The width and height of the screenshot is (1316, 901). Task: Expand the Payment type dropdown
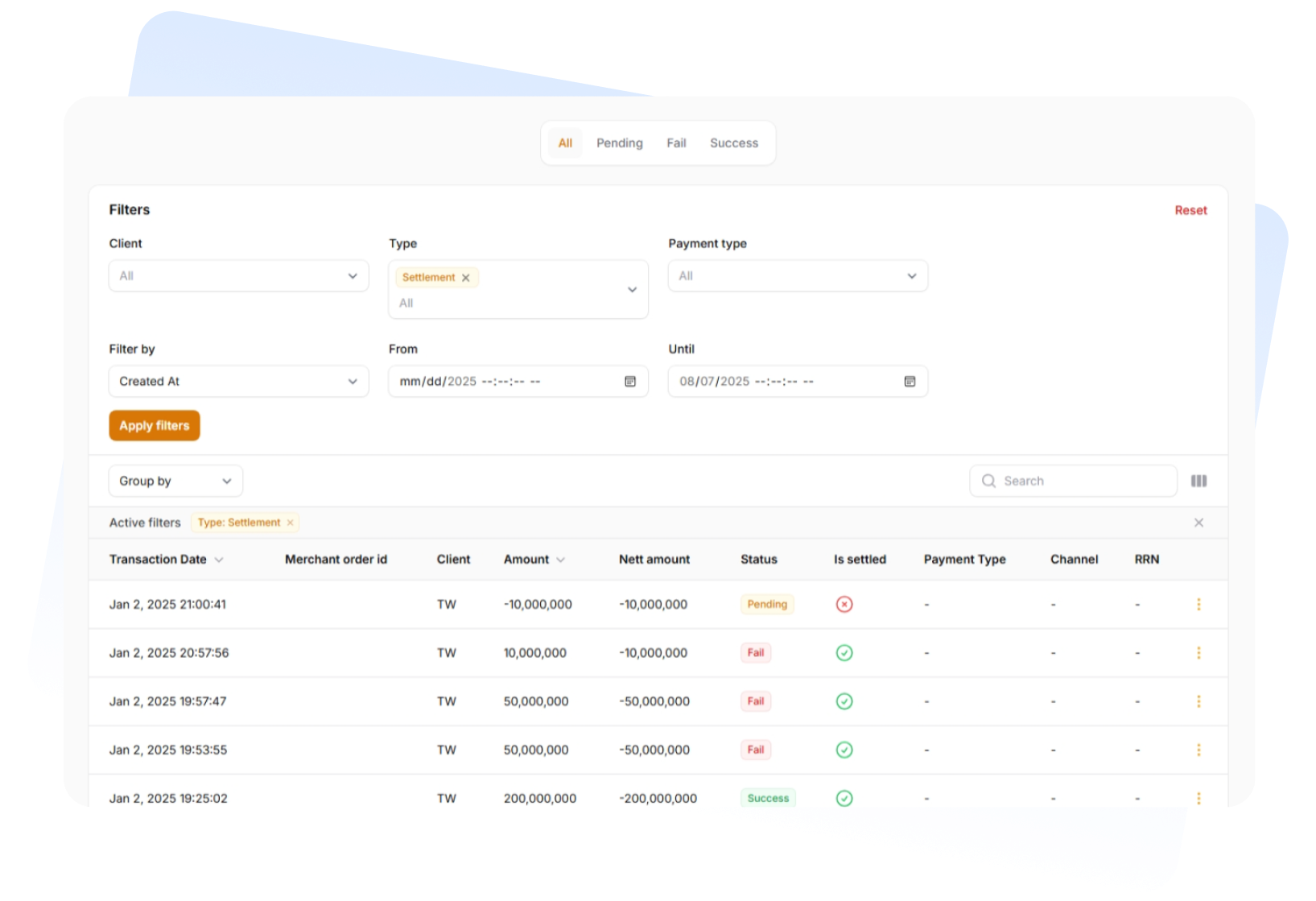[x=798, y=276]
